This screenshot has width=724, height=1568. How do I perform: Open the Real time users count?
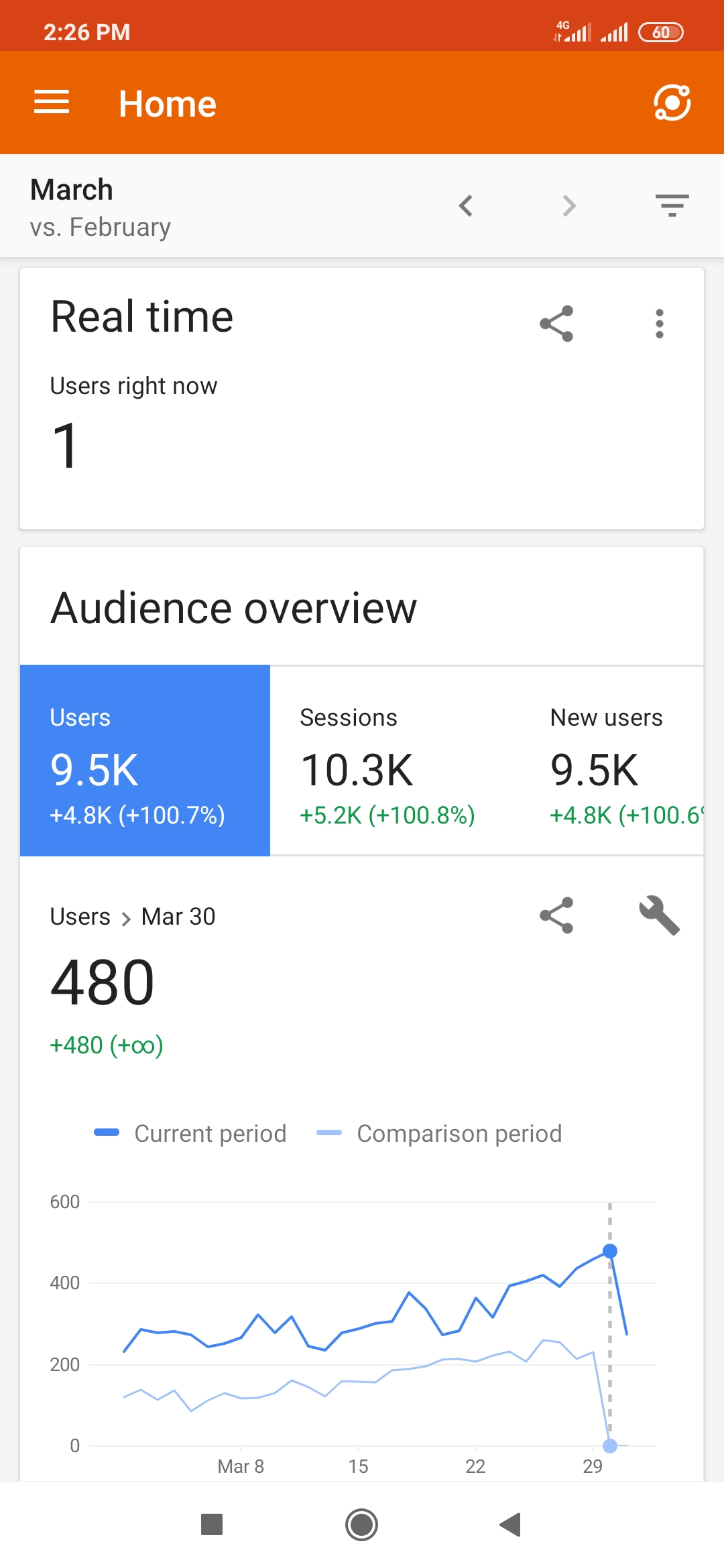(66, 446)
